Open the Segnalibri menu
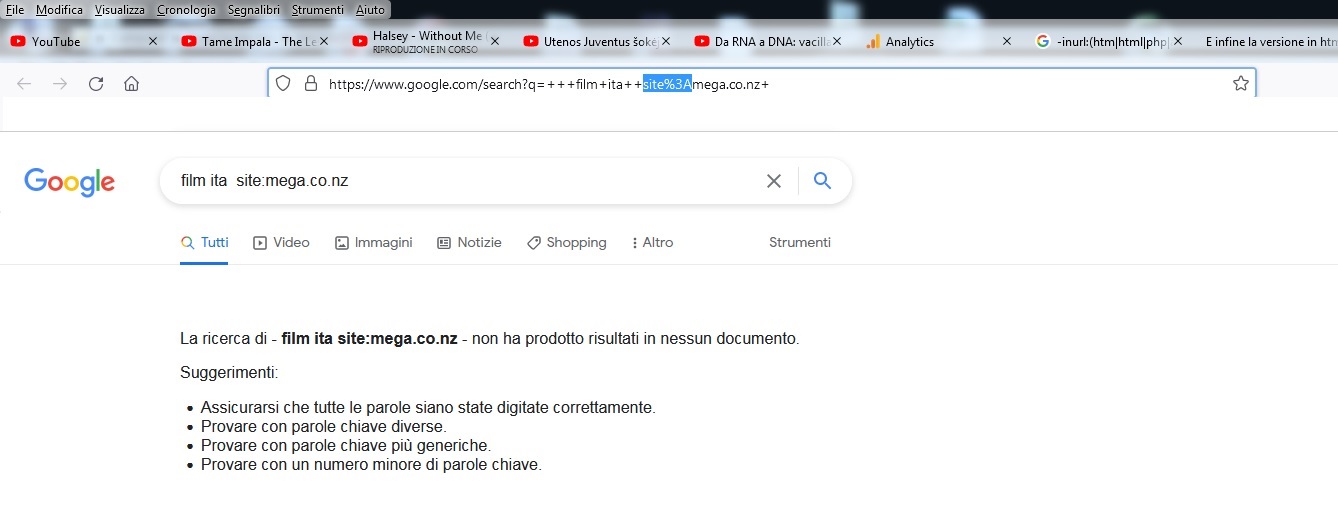 tap(255, 9)
